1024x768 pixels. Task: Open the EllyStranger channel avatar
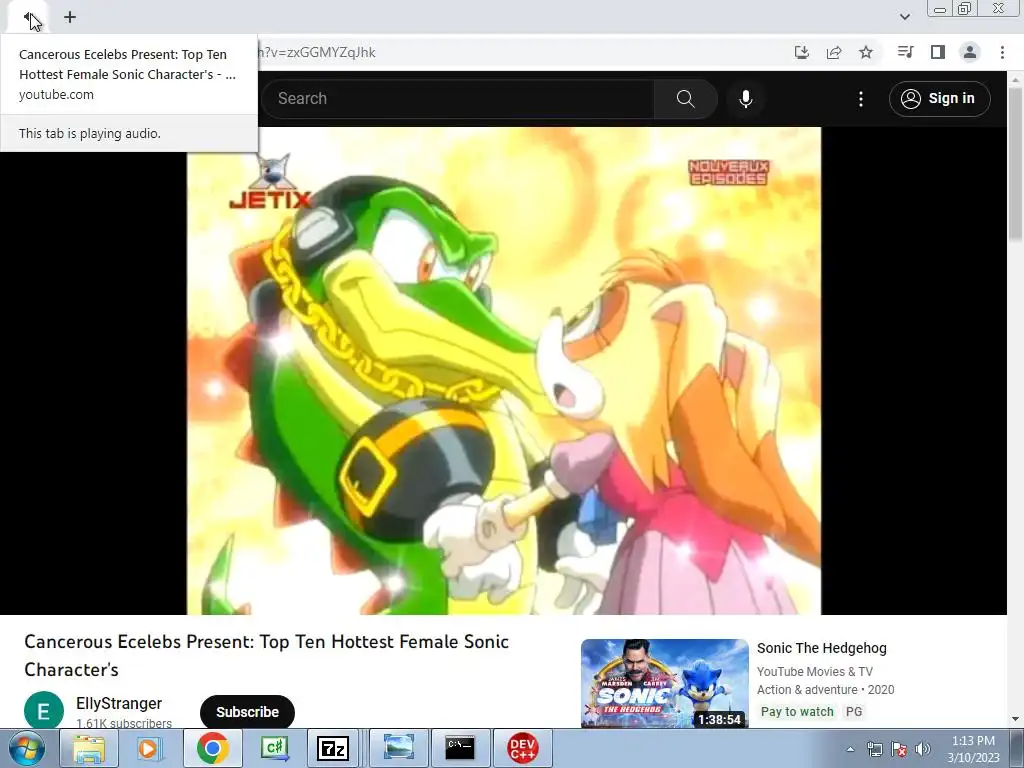(x=44, y=711)
